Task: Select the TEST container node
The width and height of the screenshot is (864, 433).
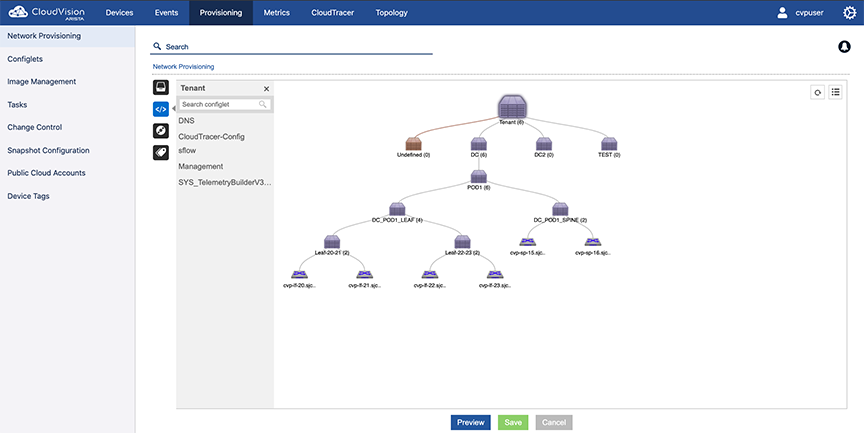Action: click(x=609, y=144)
